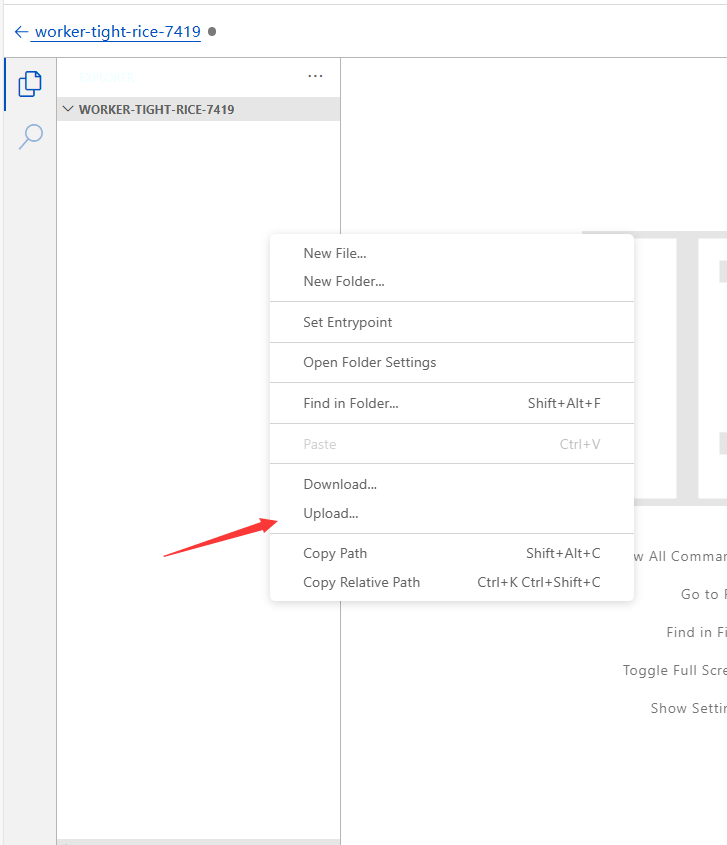Select Download... in the context menu
This screenshot has height=845, width=727.
pyautogui.click(x=340, y=485)
